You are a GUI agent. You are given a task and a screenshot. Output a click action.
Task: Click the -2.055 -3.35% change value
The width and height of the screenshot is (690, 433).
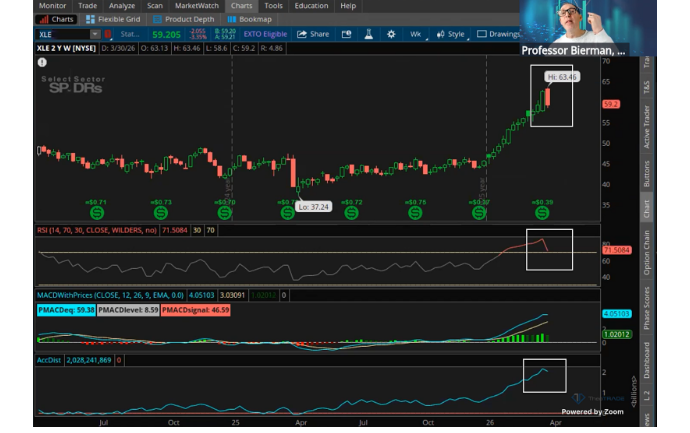pos(198,34)
